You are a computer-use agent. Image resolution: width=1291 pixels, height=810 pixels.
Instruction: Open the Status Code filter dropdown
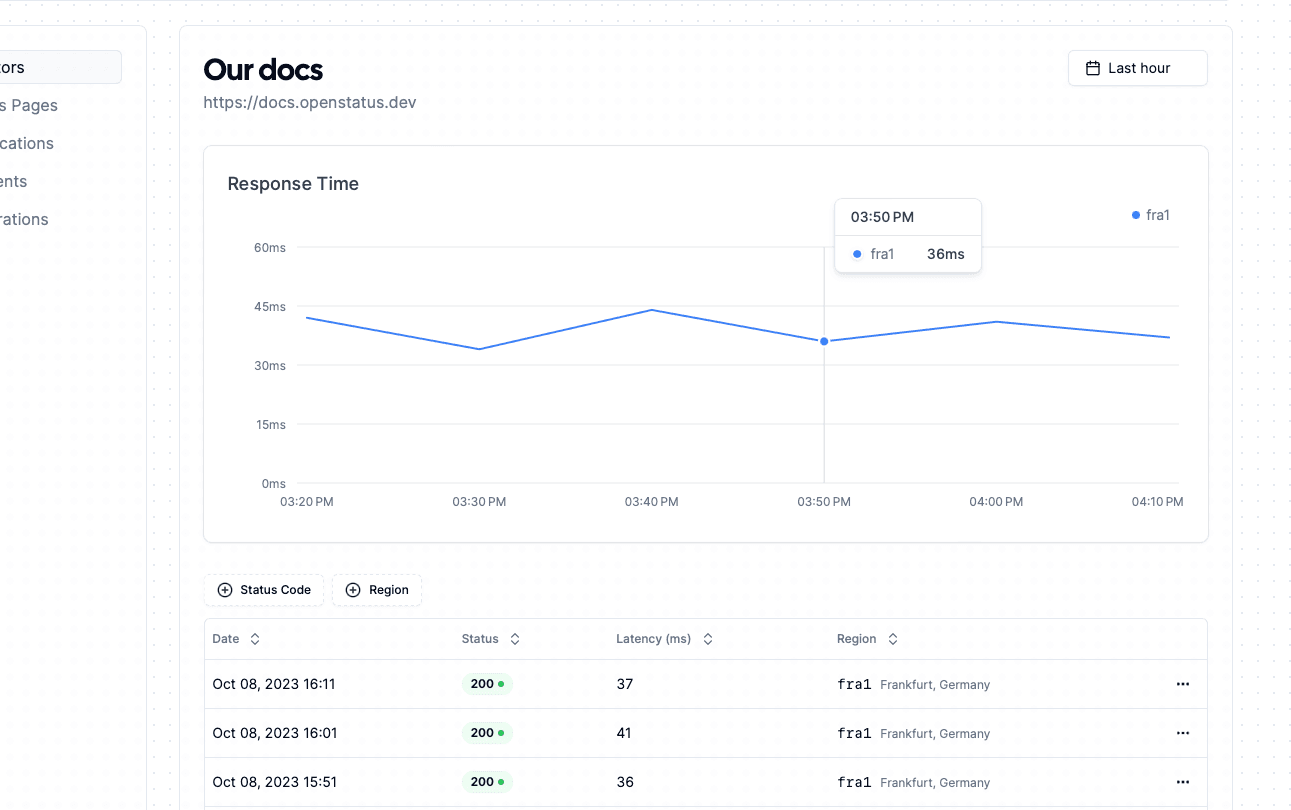(264, 590)
